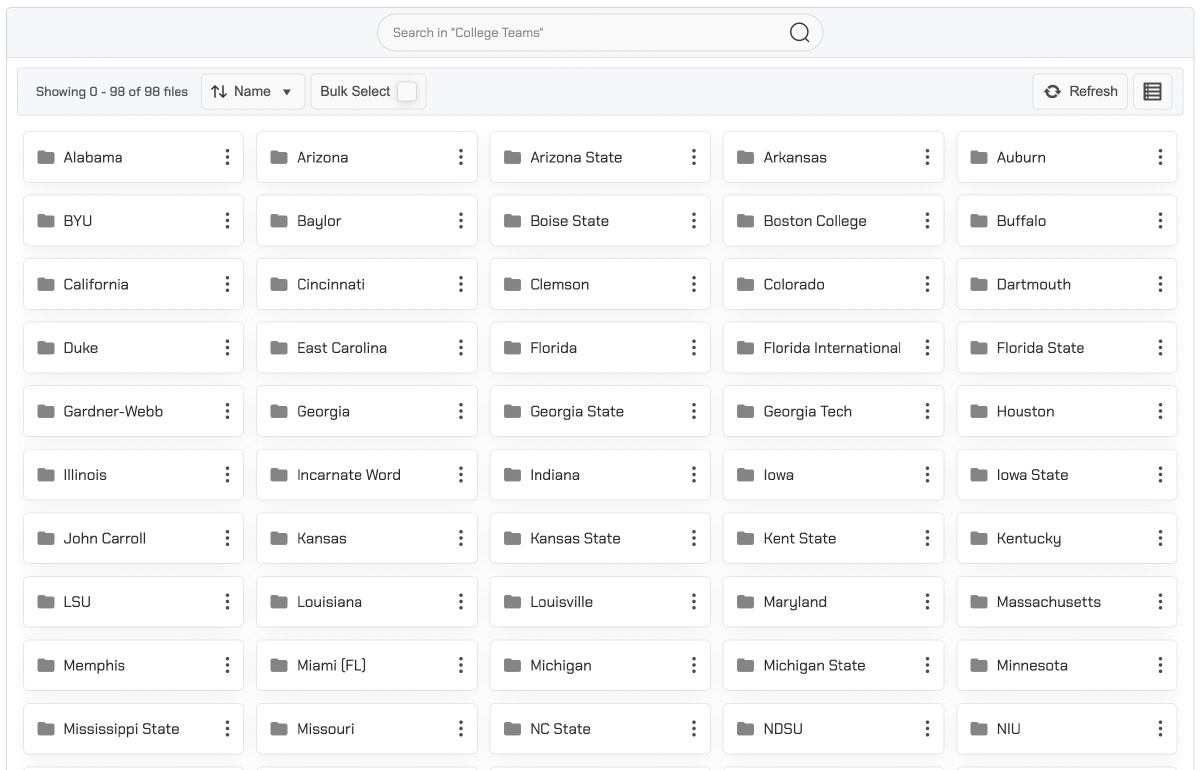The width and height of the screenshot is (1200, 770).
Task: Open the Duke folder
Action: tap(133, 348)
